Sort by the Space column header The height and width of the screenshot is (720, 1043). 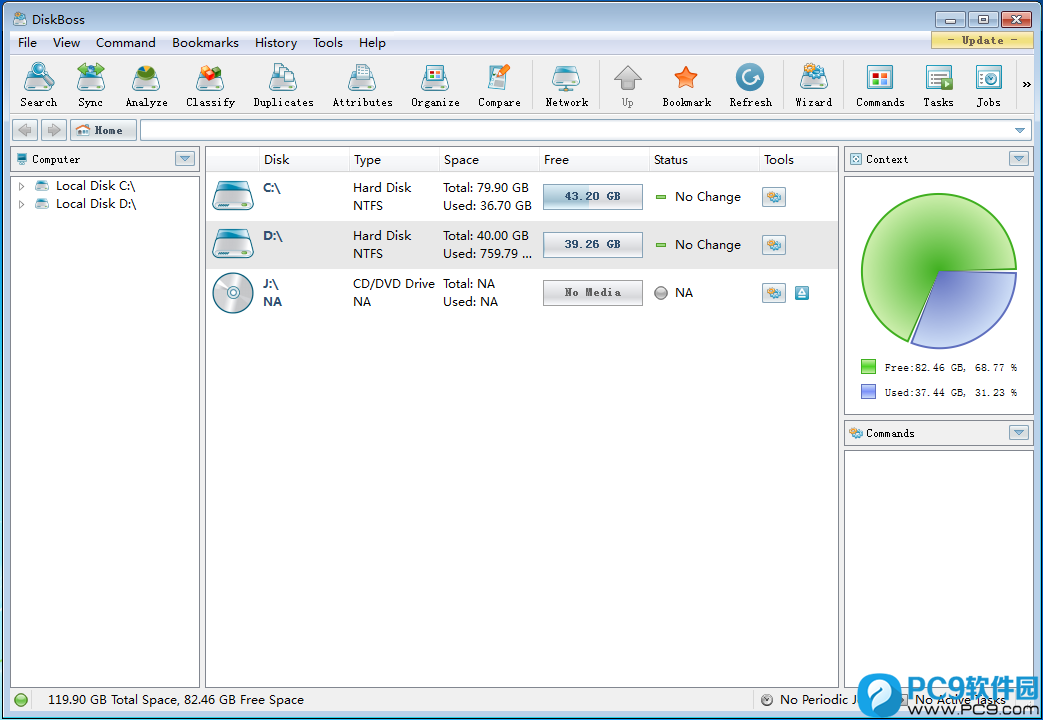tap(489, 160)
